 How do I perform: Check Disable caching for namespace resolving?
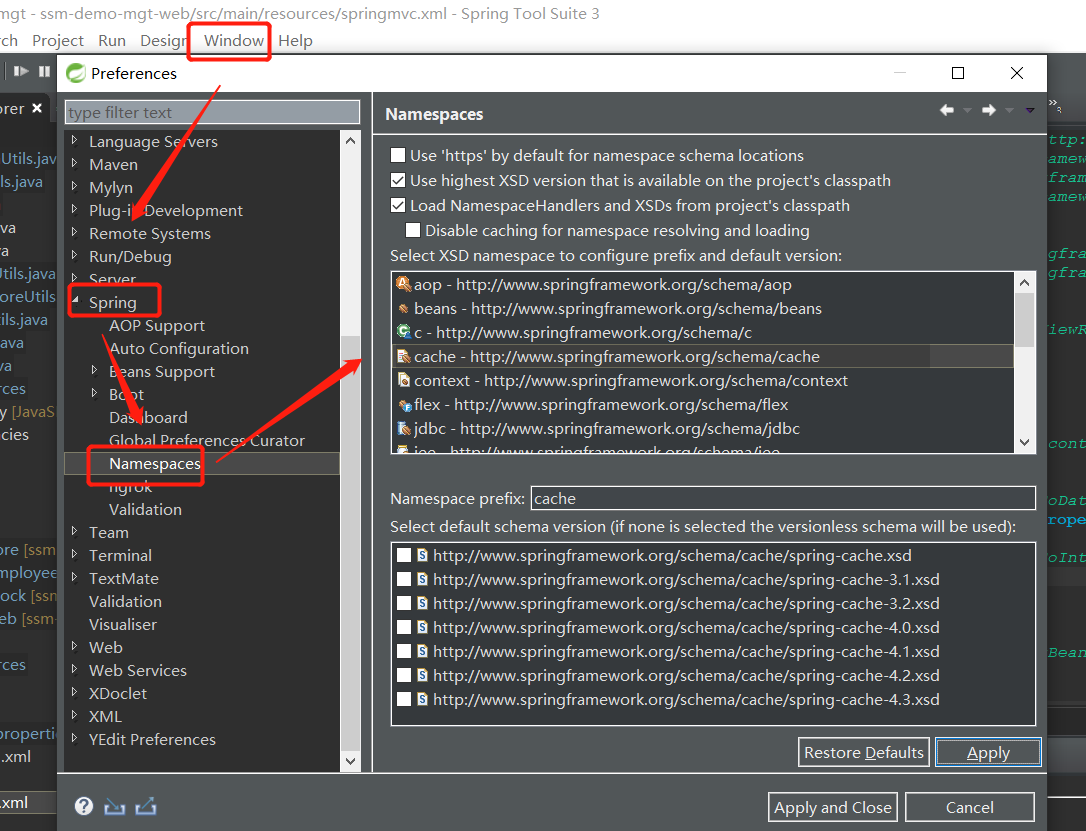click(413, 230)
